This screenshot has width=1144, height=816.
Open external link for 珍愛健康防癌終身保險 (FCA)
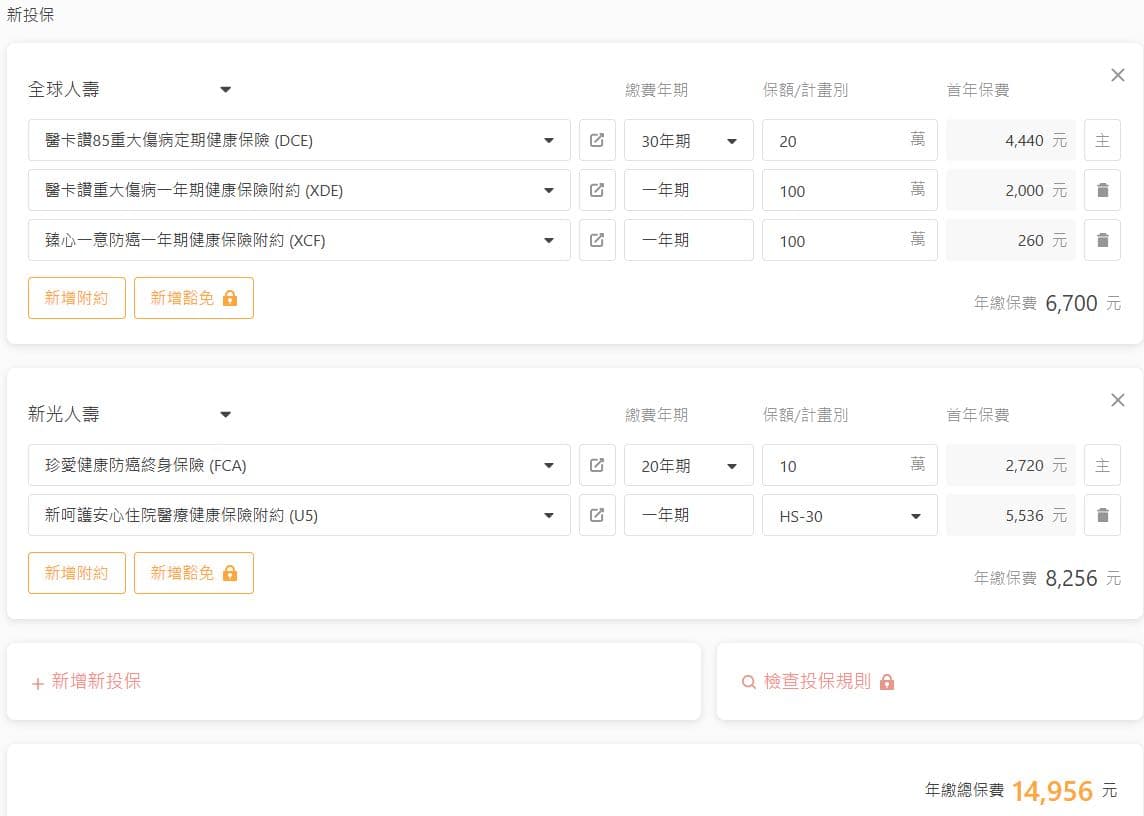click(597, 465)
